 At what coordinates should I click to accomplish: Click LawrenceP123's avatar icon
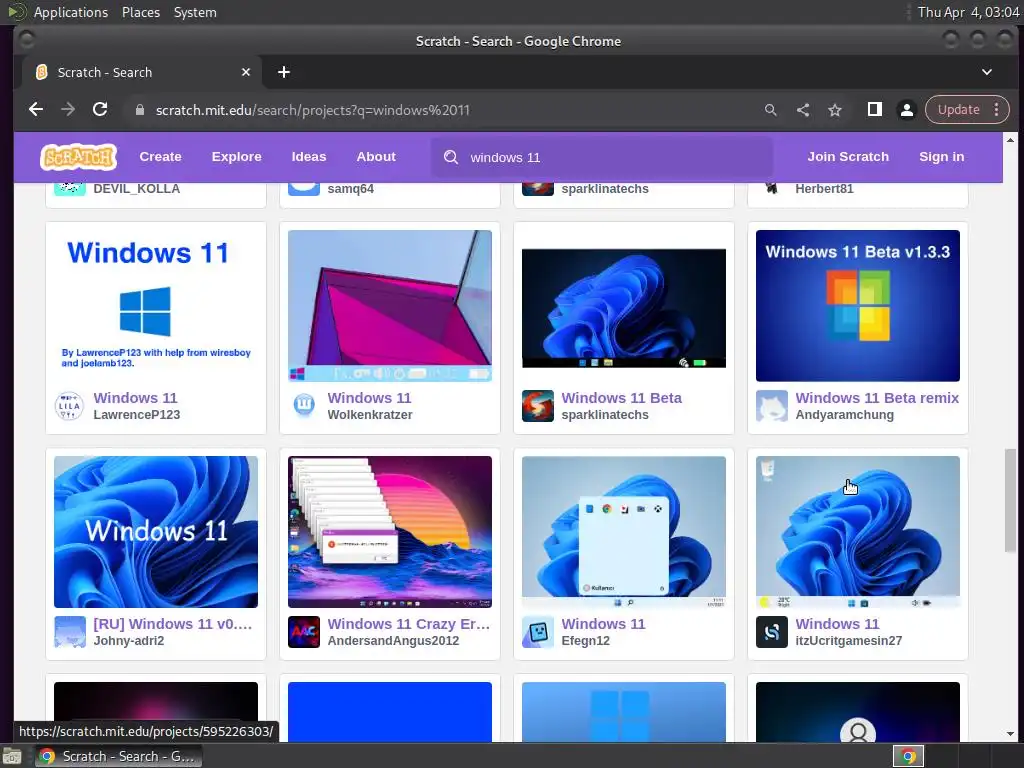click(69, 406)
